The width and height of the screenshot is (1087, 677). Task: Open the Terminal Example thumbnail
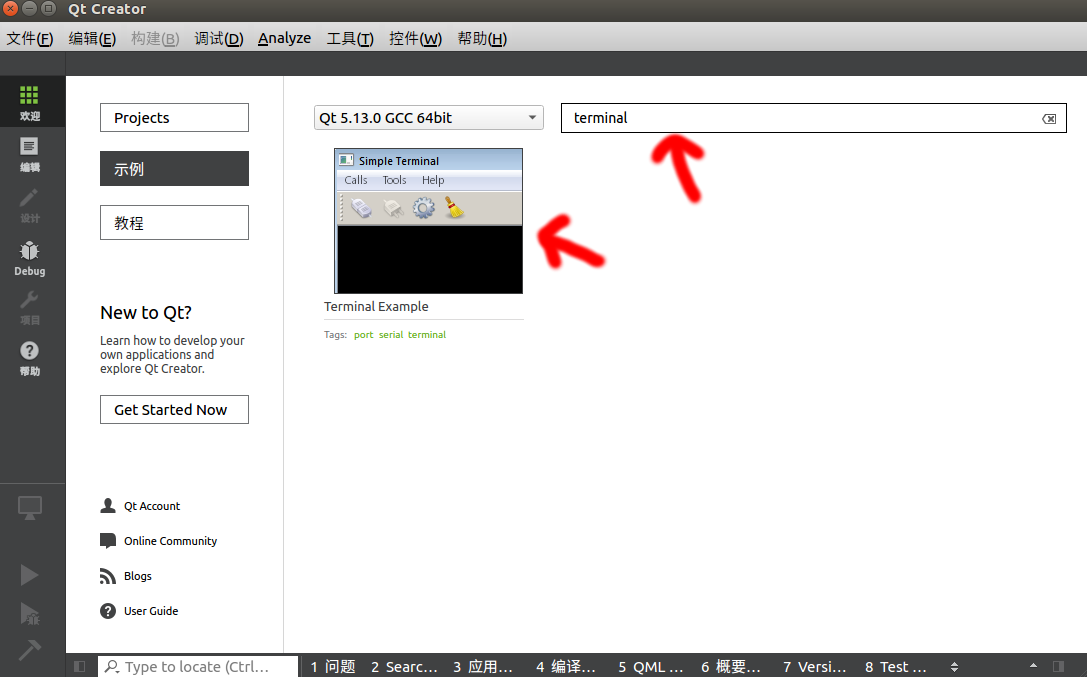(x=428, y=221)
